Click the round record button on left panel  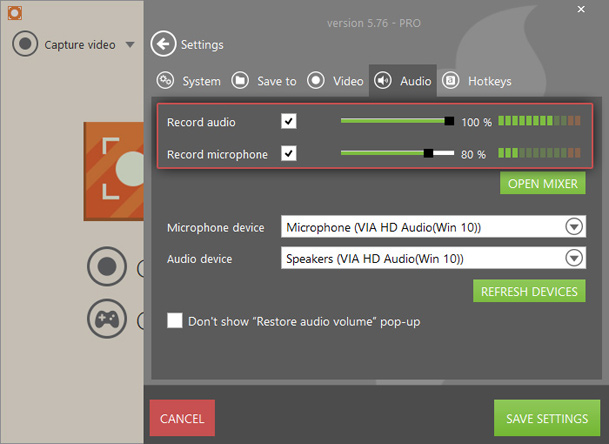107,267
